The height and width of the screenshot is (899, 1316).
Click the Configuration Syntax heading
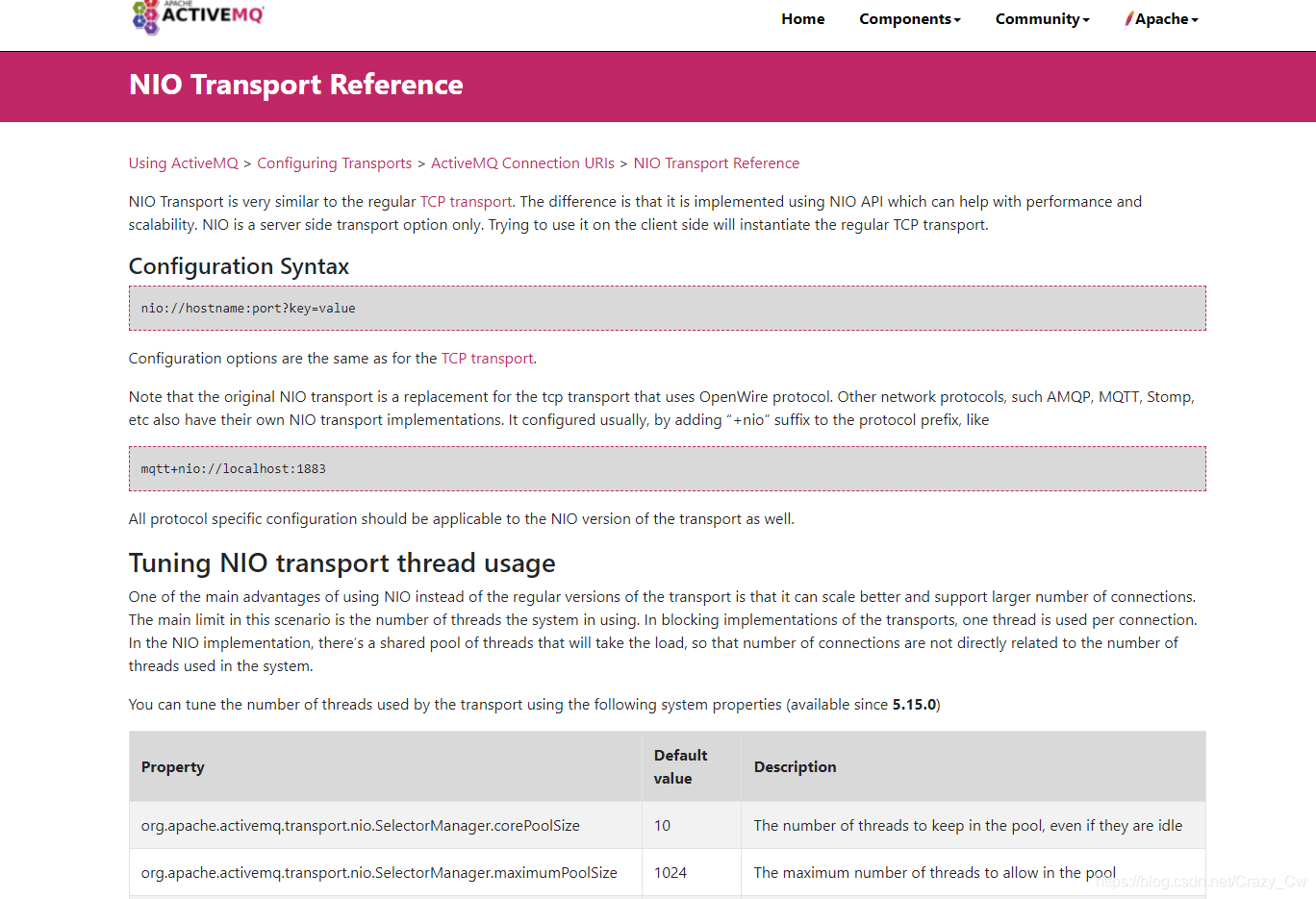tap(240, 266)
